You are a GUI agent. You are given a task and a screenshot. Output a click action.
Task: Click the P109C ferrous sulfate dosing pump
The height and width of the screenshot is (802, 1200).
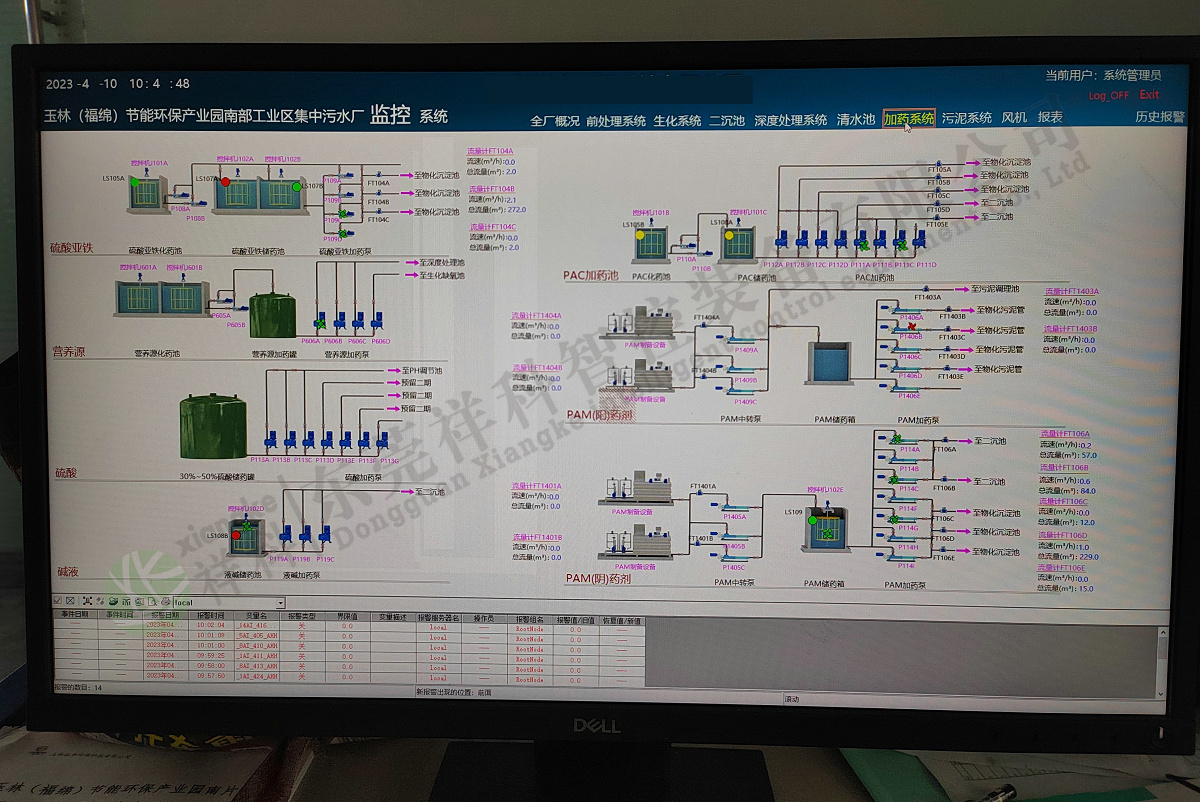pyautogui.click(x=342, y=214)
